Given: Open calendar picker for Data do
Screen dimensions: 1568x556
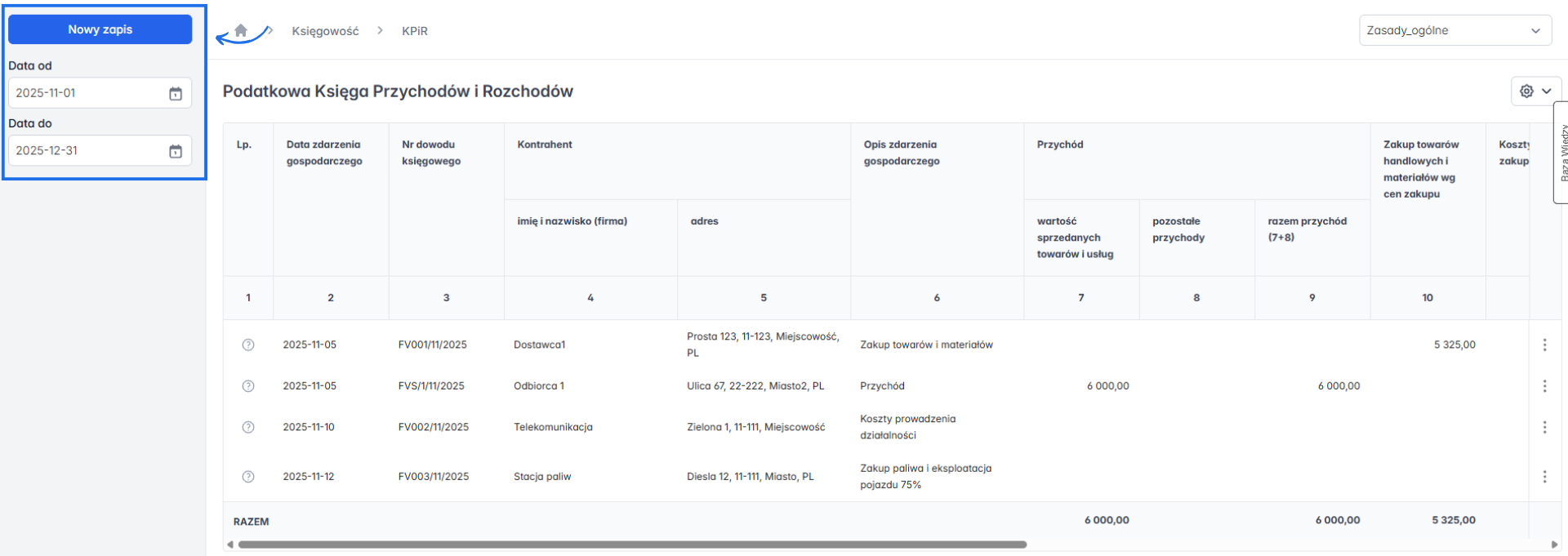Looking at the screenshot, I should coord(176,151).
